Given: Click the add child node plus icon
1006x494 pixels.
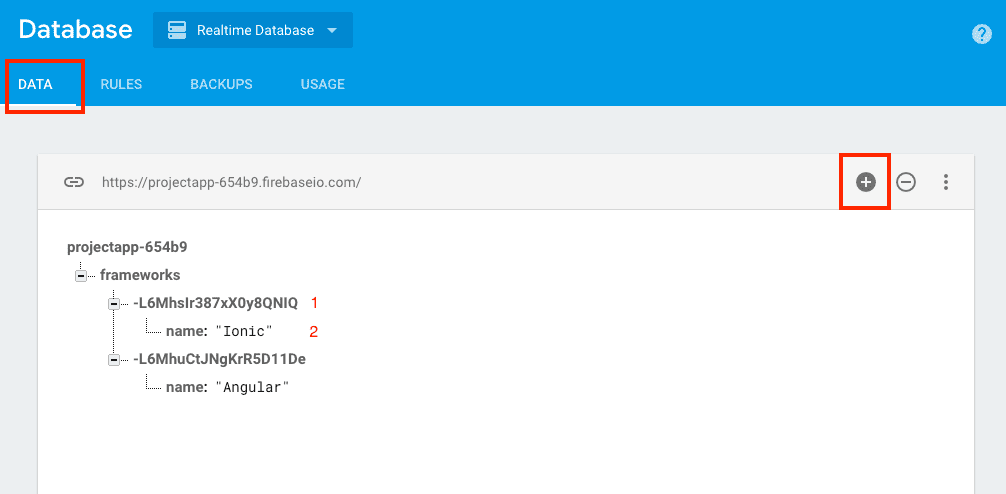Looking at the screenshot, I should coord(866,182).
